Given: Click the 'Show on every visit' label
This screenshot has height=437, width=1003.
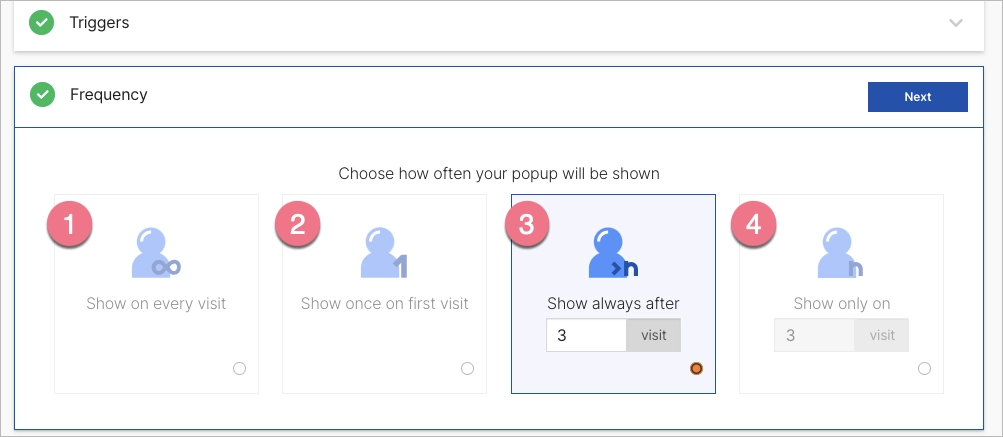Looking at the screenshot, I should click(x=156, y=303).
